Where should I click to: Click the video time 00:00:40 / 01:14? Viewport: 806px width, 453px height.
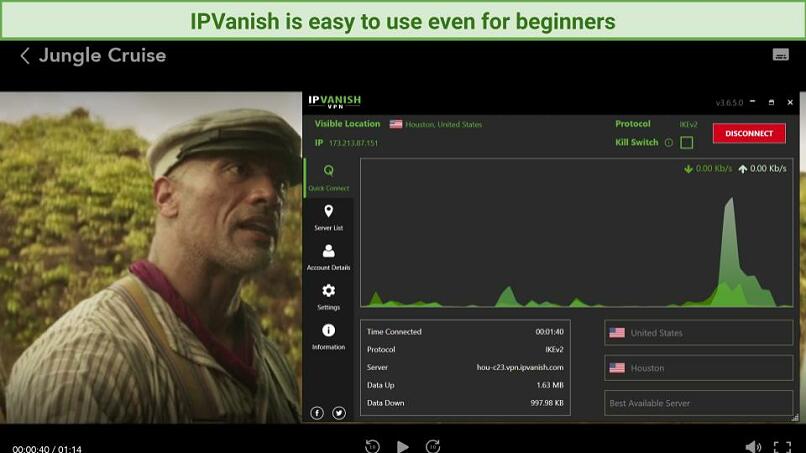[47, 449]
